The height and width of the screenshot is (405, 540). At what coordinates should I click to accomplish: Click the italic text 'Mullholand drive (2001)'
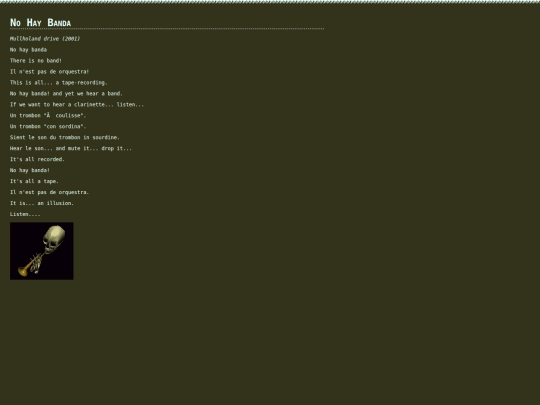(45, 39)
